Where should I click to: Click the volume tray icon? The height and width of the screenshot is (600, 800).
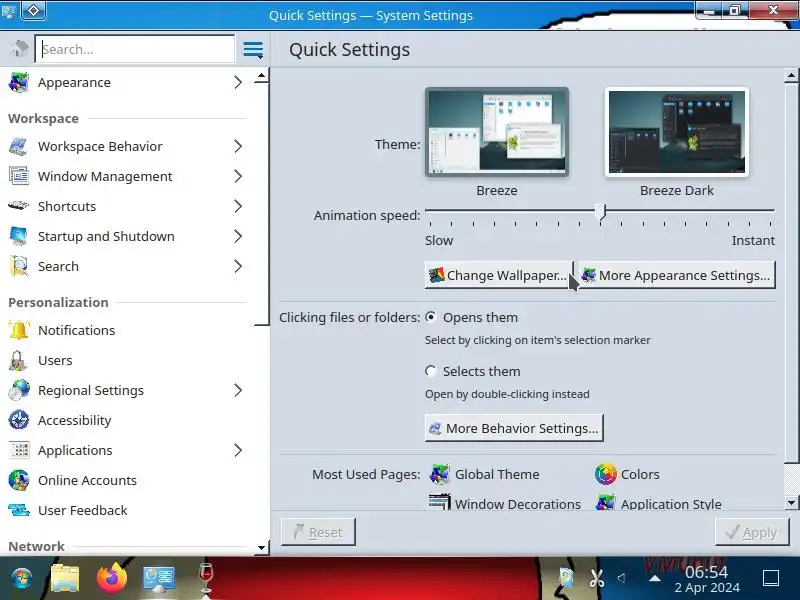coord(621,578)
